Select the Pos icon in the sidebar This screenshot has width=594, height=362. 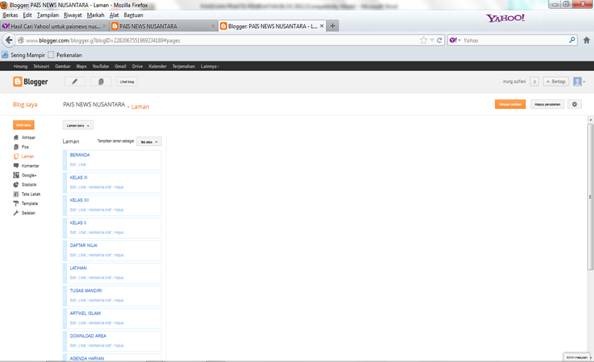[16, 147]
